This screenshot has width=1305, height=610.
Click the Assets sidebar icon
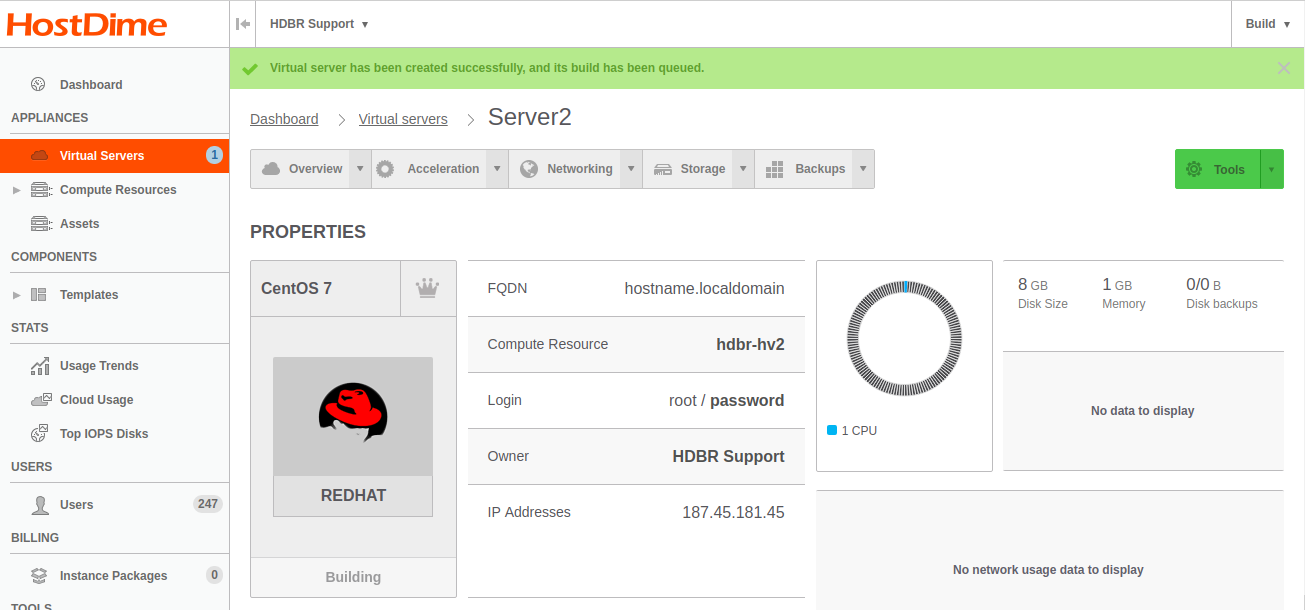[40, 224]
